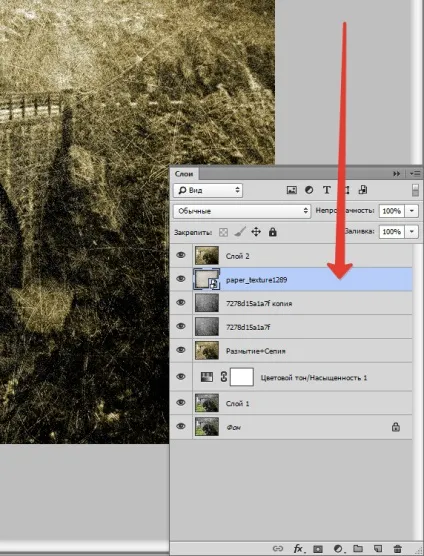Open the Вид filter type dropdown
Image resolution: width=424 pixels, height=556 pixels.
[x=208, y=190]
